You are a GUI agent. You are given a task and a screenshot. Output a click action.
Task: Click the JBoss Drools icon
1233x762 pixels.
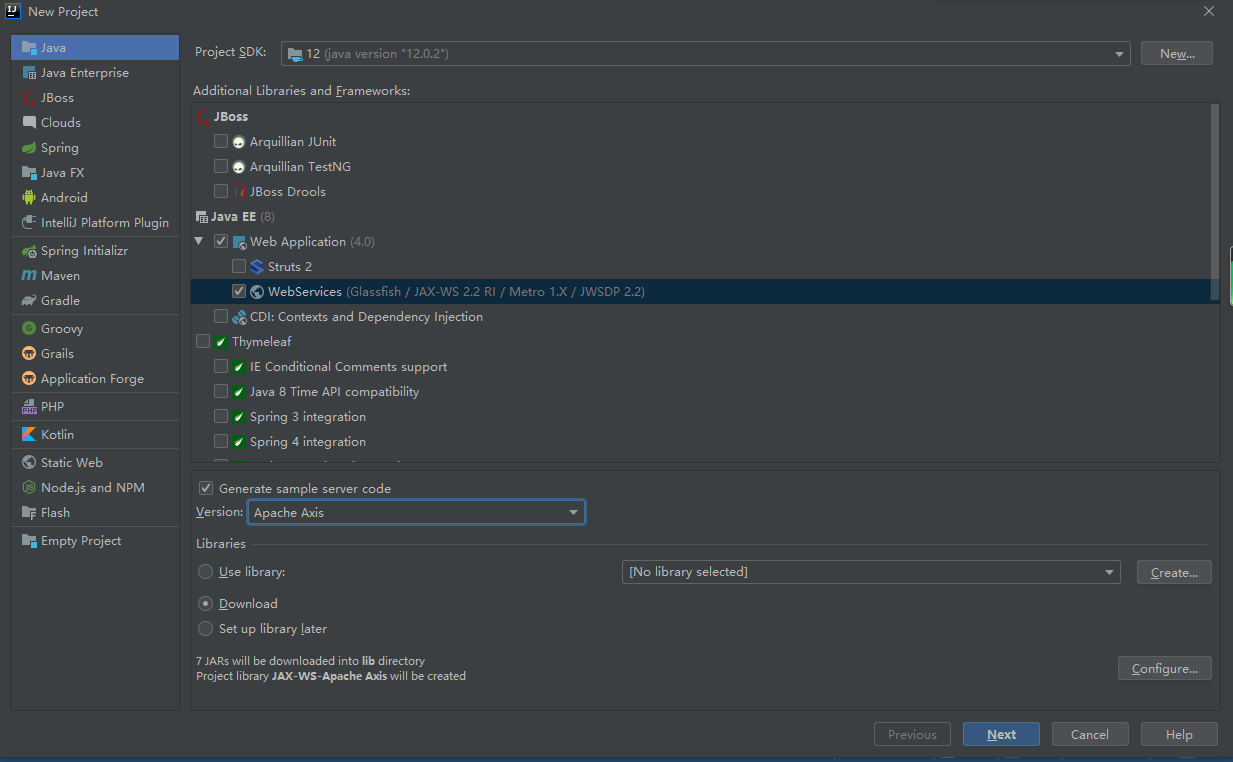(239, 191)
